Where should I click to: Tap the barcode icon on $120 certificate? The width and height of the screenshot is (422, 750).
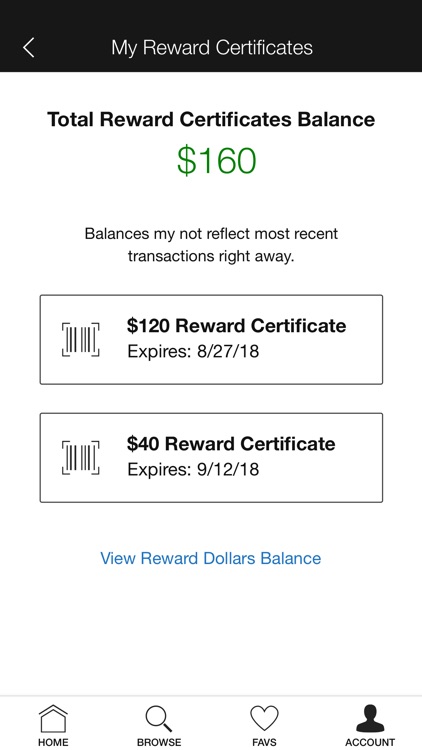click(81, 339)
